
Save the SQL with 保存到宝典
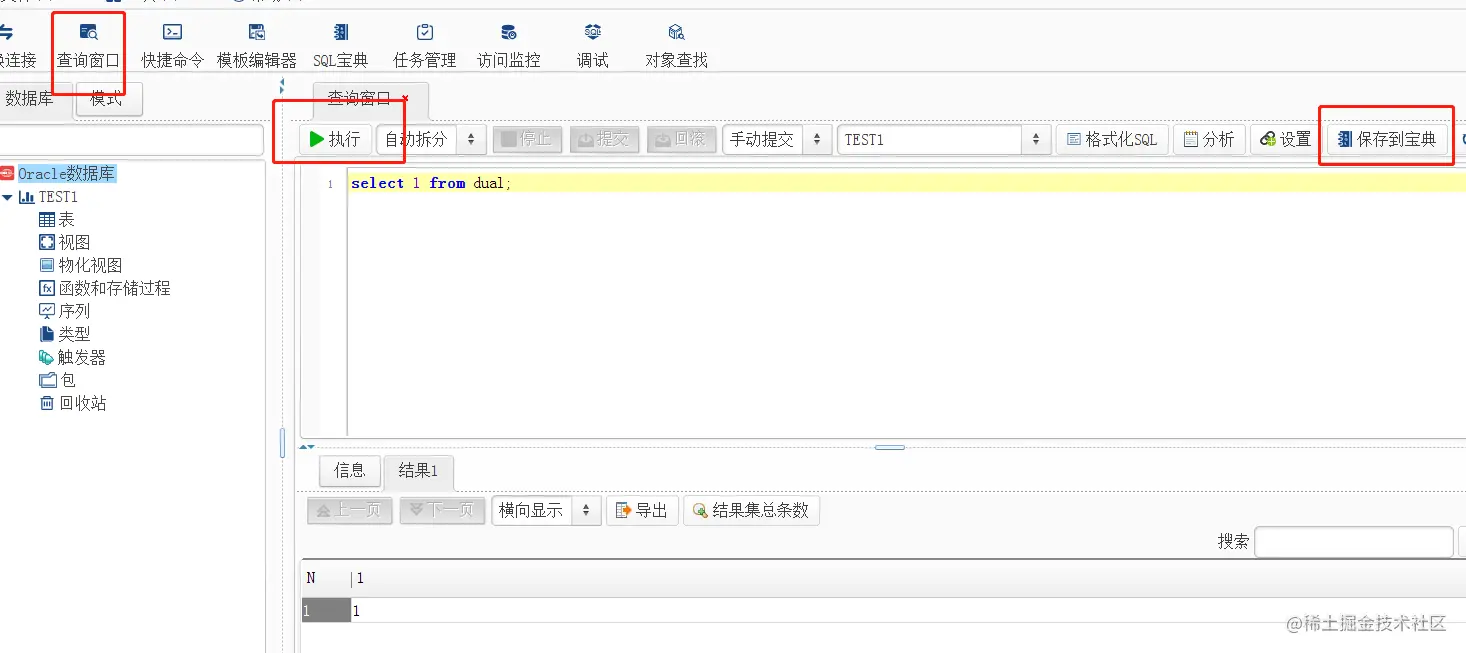coord(1387,139)
